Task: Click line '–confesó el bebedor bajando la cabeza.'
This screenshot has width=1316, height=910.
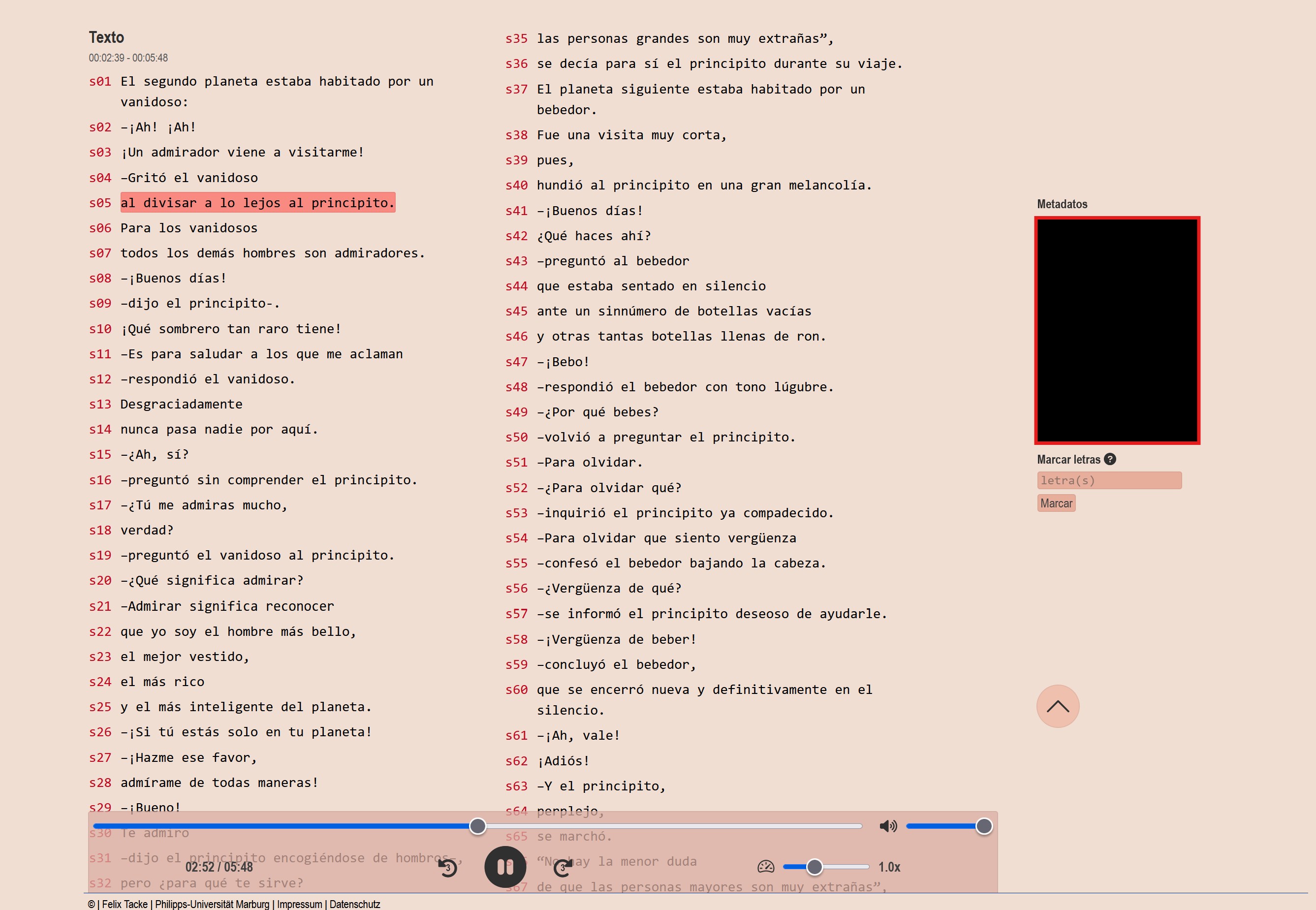Action: pyautogui.click(x=682, y=563)
